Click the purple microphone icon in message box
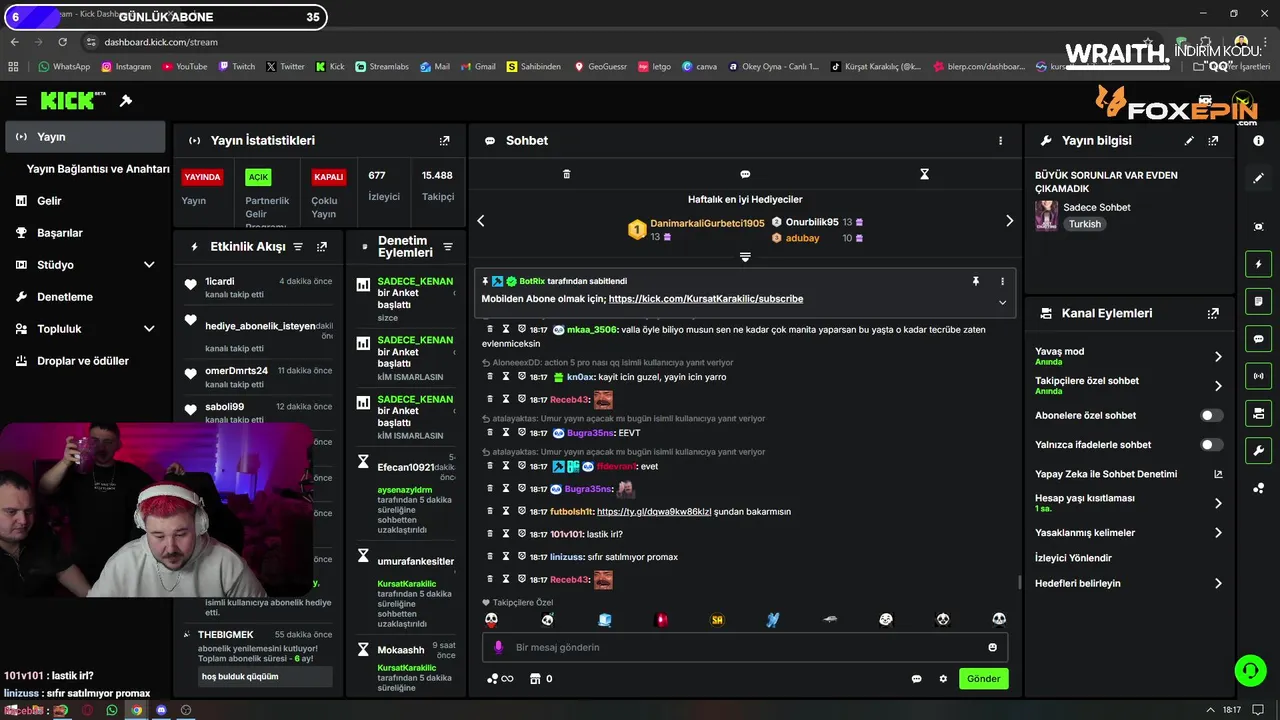Image resolution: width=1280 pixels, height=720 pixels. (498, 647)
